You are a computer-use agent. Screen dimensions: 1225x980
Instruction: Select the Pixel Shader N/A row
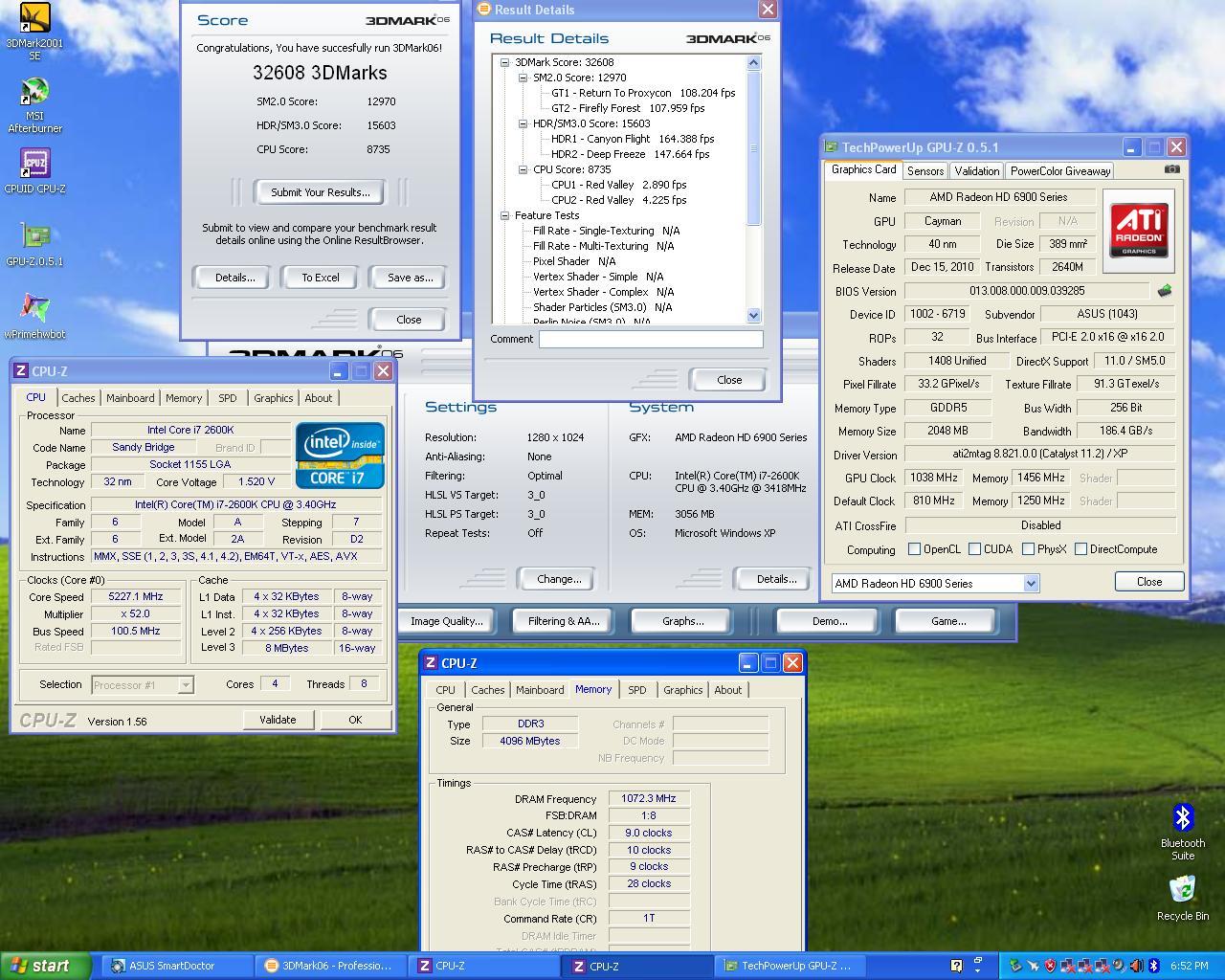[x=574, y=261]
